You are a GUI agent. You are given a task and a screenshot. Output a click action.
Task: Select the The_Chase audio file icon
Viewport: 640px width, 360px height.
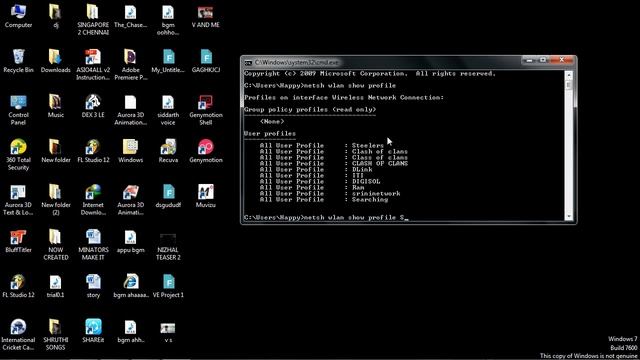pos(131,16)
